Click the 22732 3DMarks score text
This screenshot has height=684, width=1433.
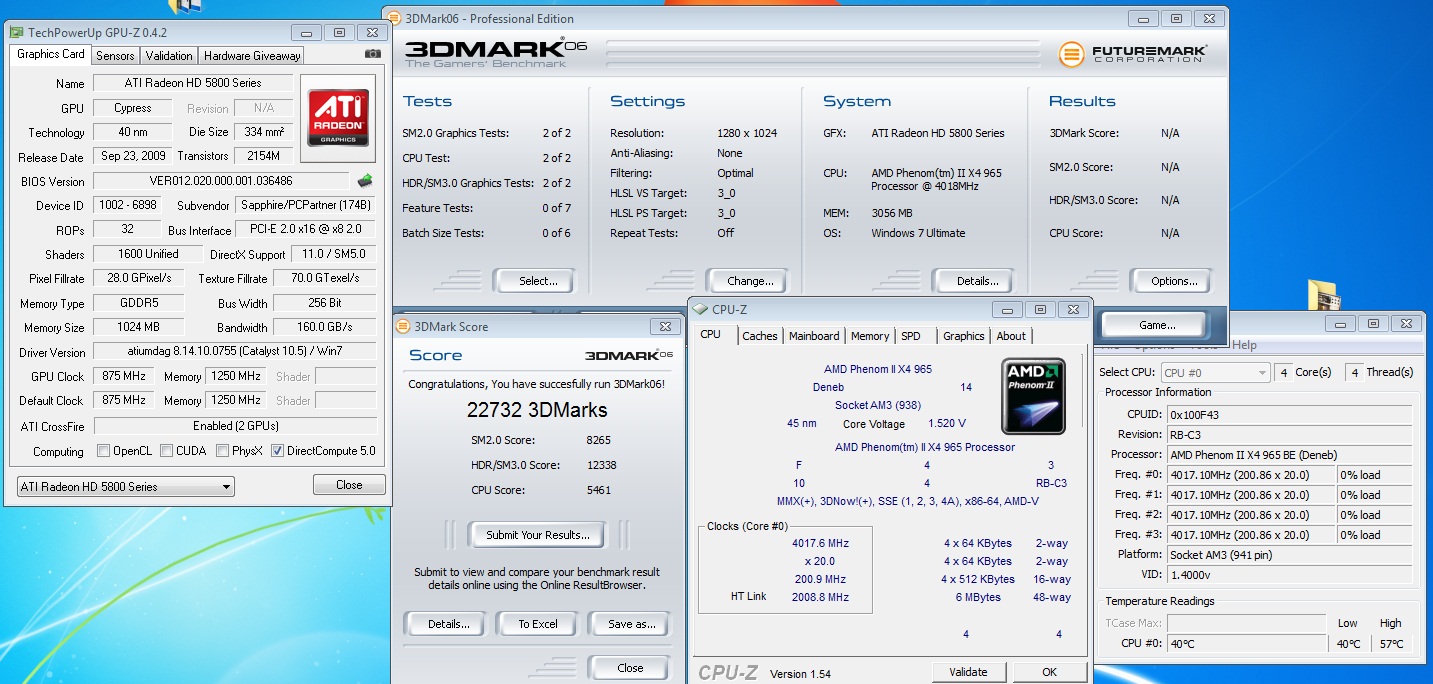(x=537, y=410)
